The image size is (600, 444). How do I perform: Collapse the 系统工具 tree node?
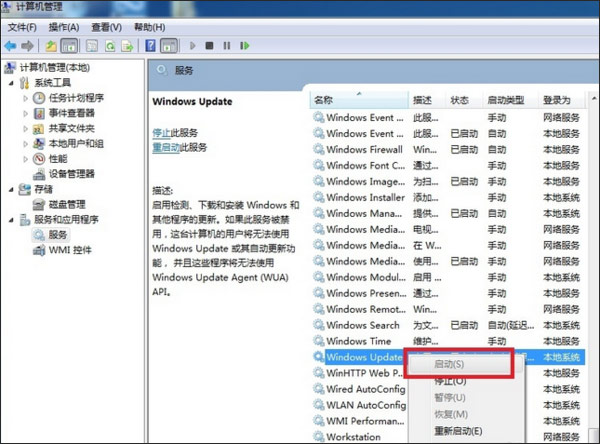(x=11, y=83)
